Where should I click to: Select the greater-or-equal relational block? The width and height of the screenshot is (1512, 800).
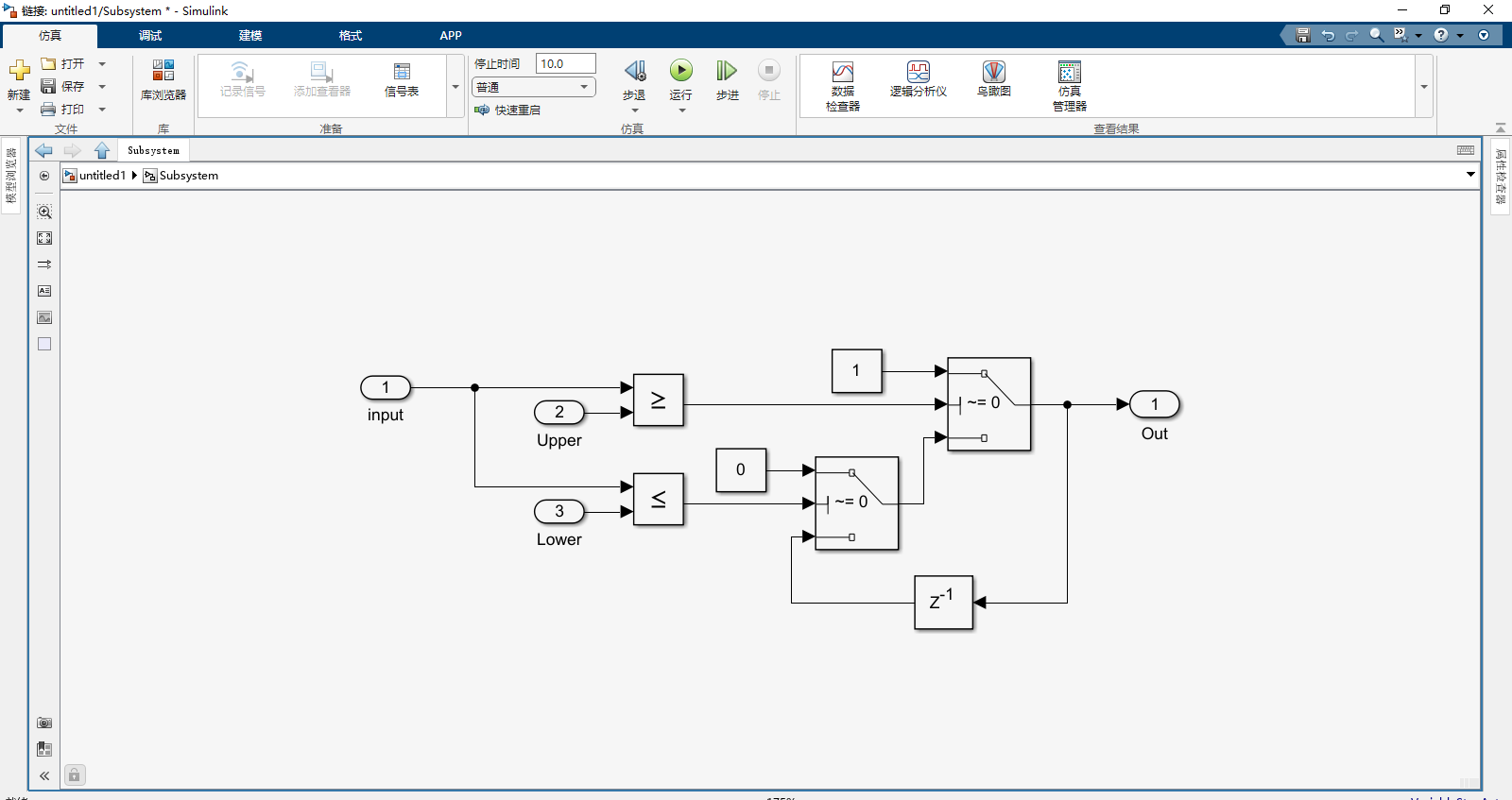[659, 400]
